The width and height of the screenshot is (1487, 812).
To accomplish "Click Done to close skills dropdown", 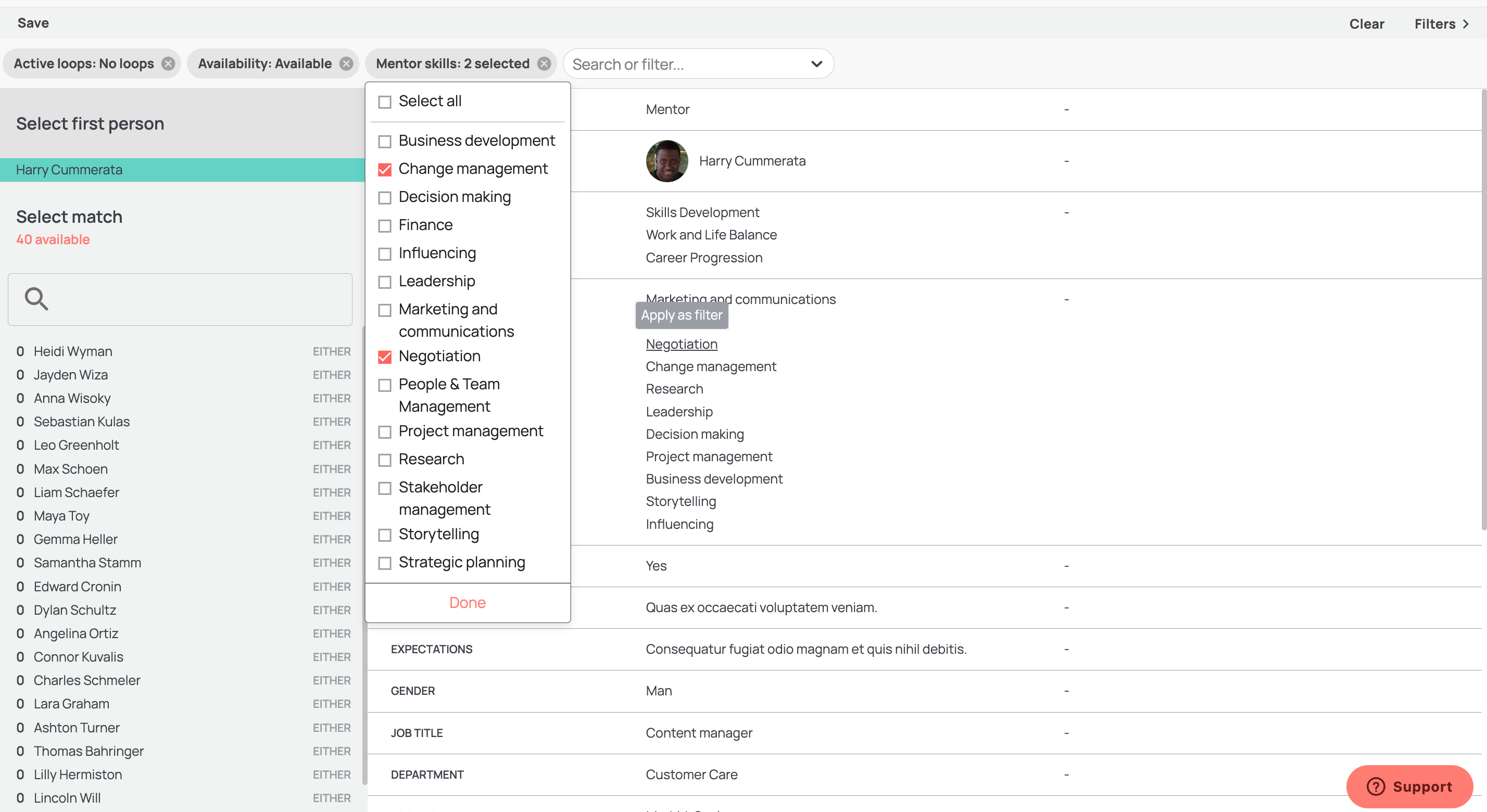I will [468, 603].
